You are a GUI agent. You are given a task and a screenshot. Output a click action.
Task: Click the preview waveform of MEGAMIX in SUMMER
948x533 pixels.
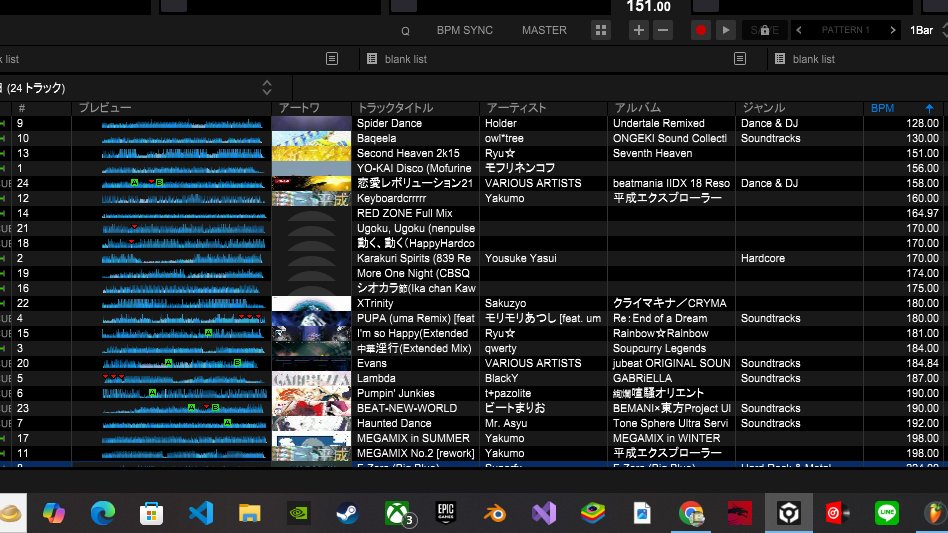(183, 438)
